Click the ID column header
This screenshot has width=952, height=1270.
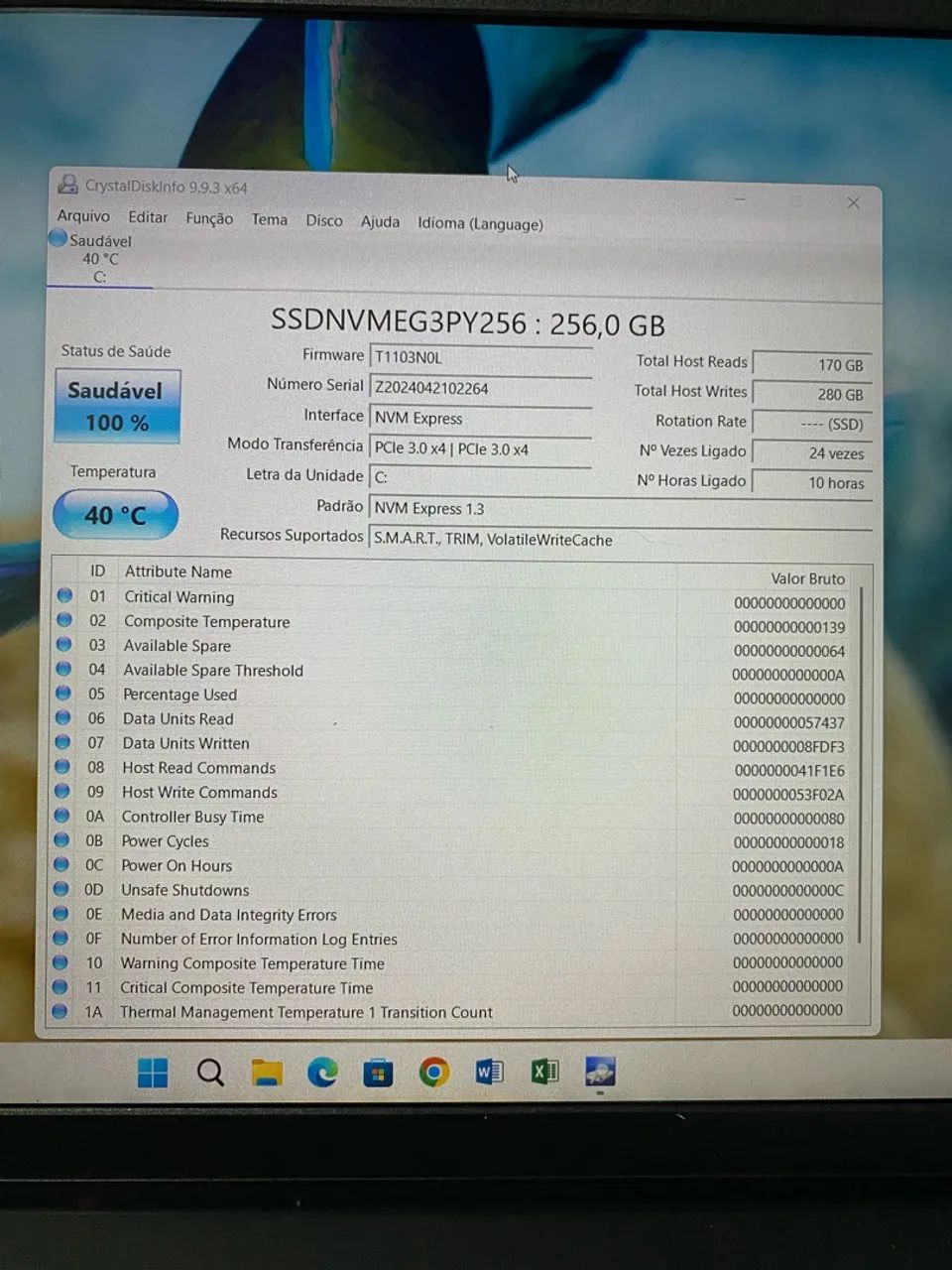pos(97,571)
